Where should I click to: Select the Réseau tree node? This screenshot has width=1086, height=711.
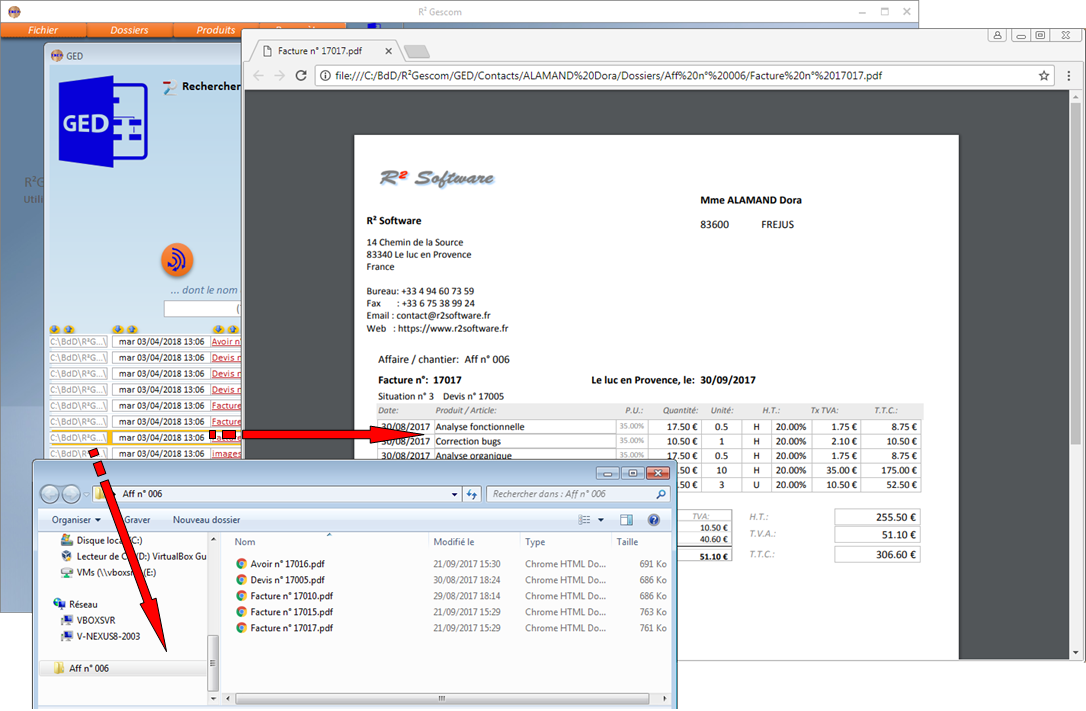[76, 604]
